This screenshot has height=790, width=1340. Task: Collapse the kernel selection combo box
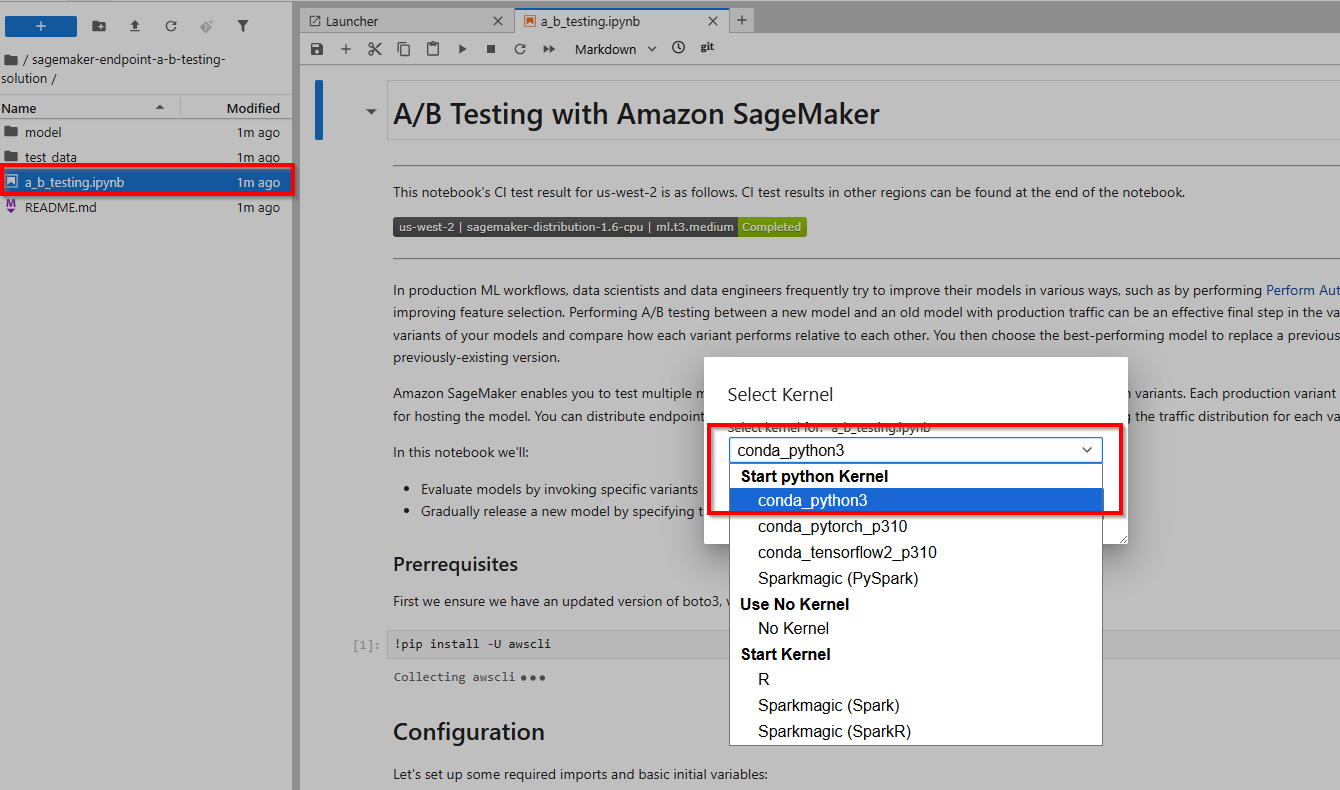click(1087, 450)
